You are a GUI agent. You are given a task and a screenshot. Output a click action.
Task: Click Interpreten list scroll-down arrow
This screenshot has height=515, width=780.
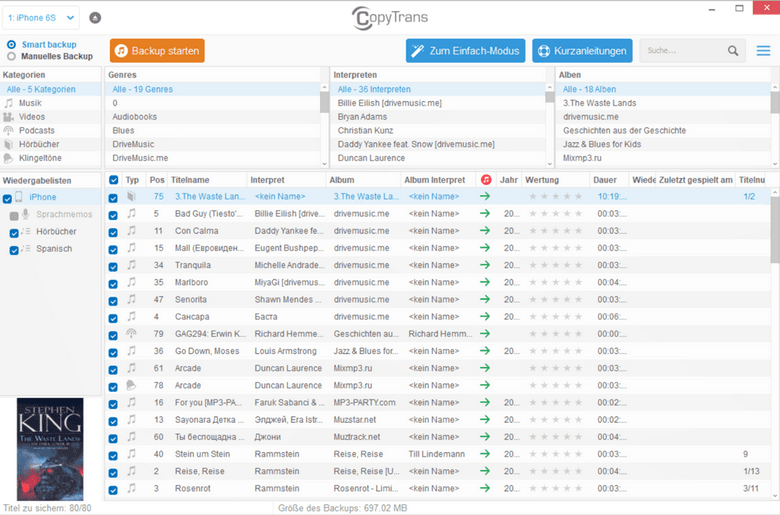click(x=550, y=164)
